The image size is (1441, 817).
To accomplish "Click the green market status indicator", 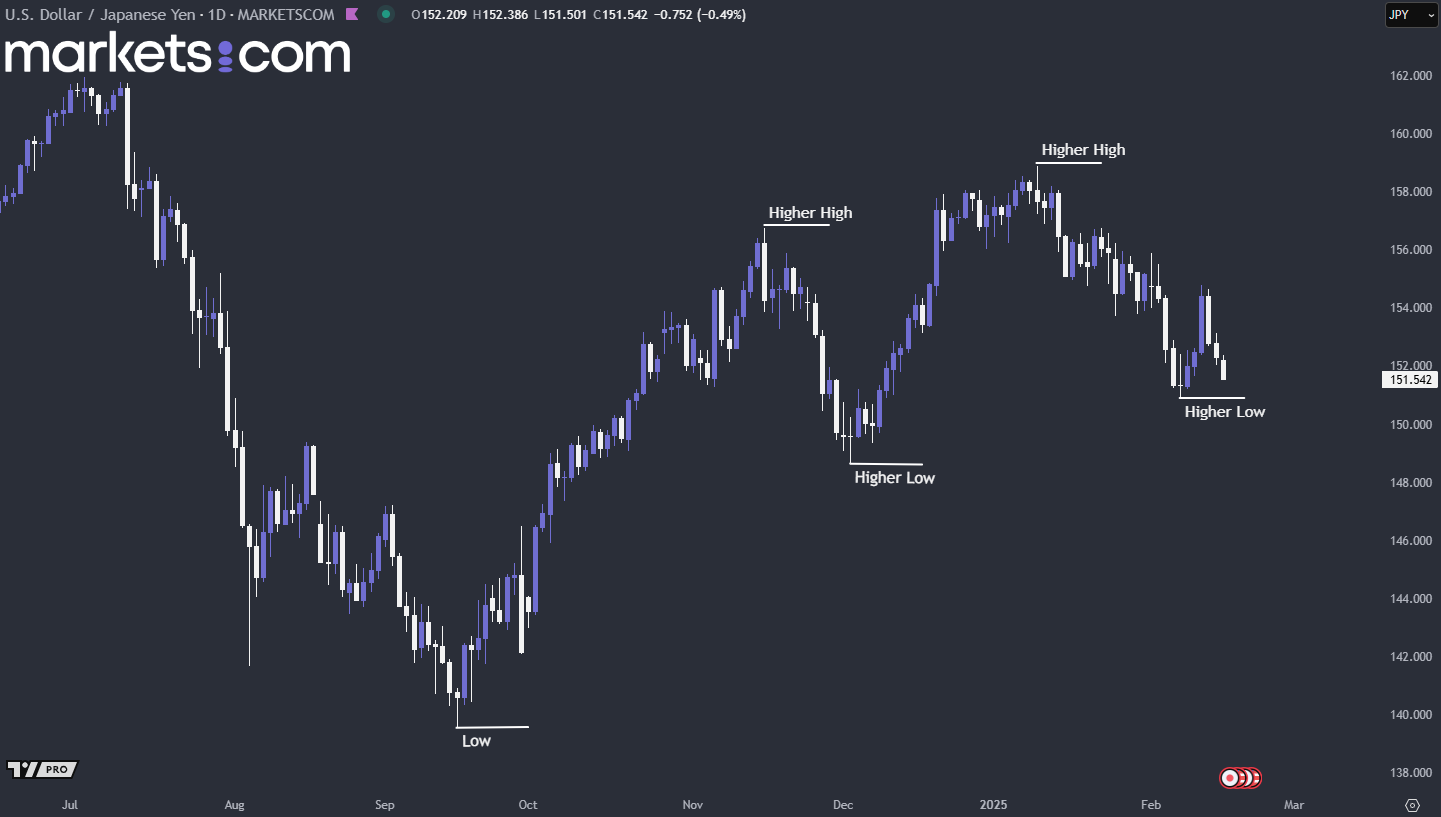I will coord(386,15).
